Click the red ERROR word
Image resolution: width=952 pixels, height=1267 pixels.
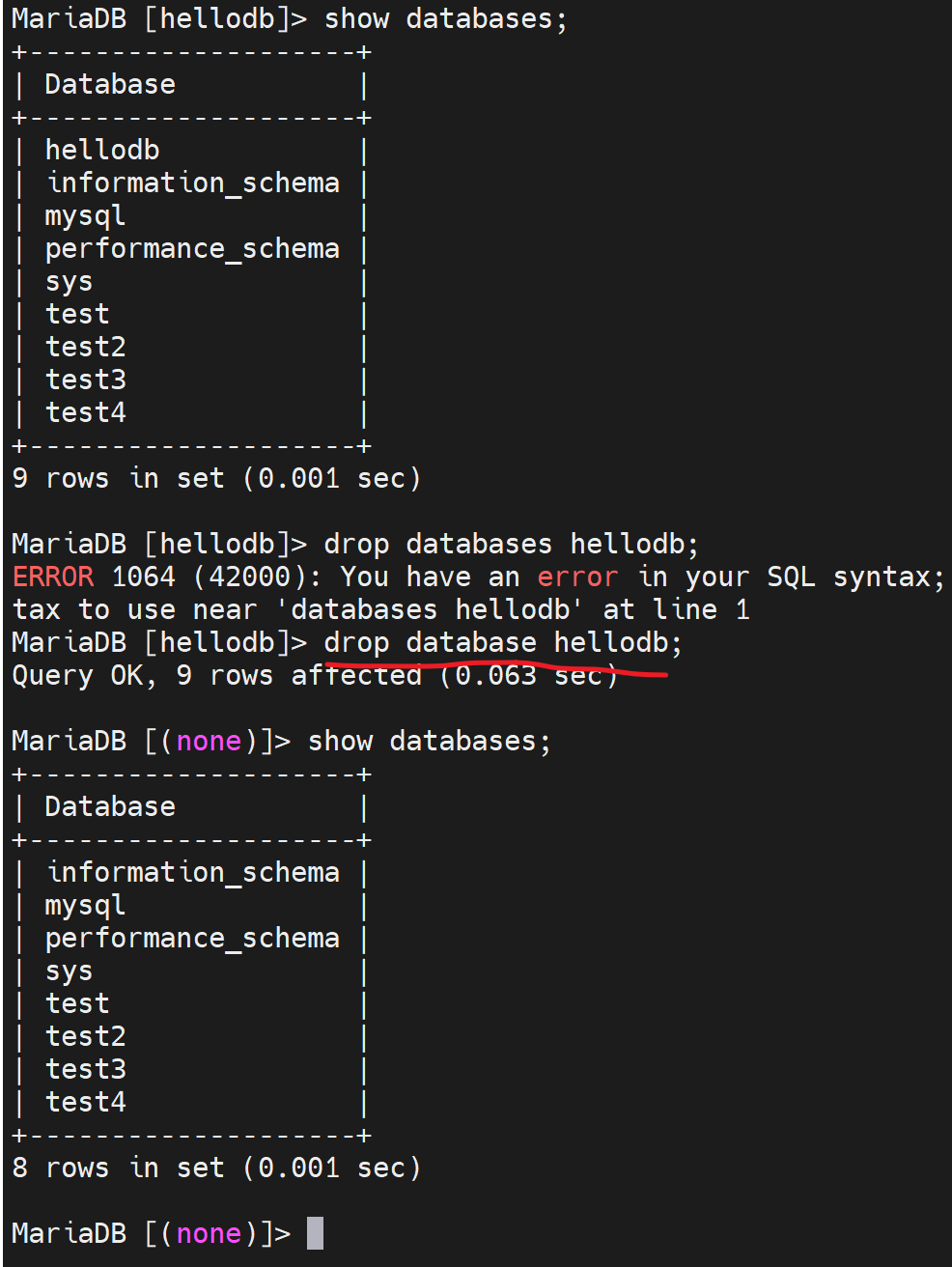click(x=53, y=577)
